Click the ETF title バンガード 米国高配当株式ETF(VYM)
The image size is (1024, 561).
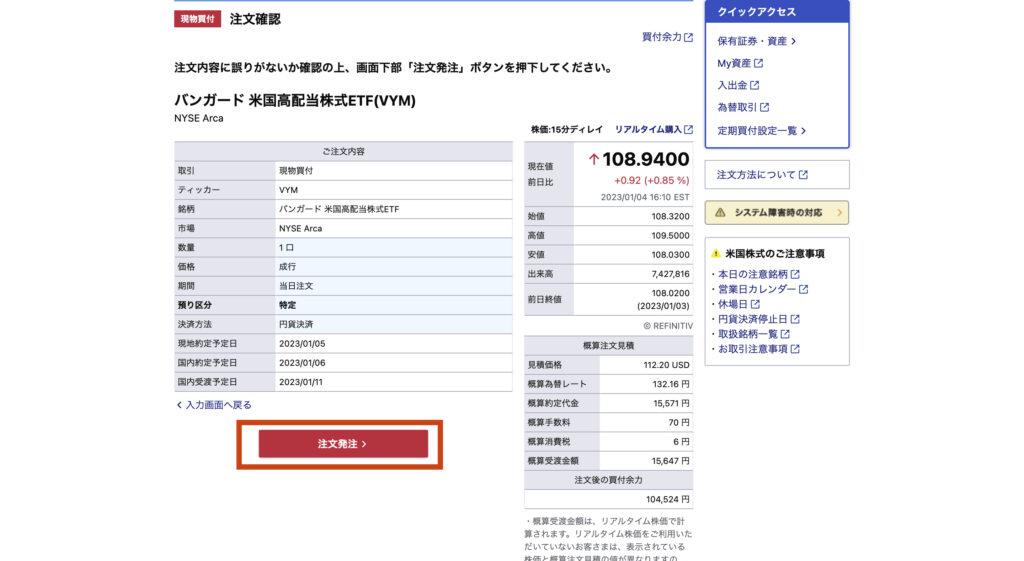coord(295,101)
